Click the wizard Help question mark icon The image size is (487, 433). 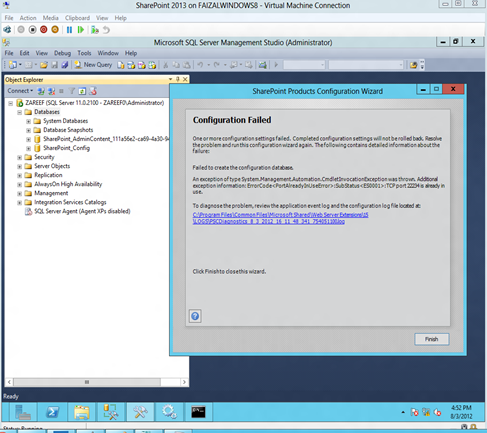195,316
